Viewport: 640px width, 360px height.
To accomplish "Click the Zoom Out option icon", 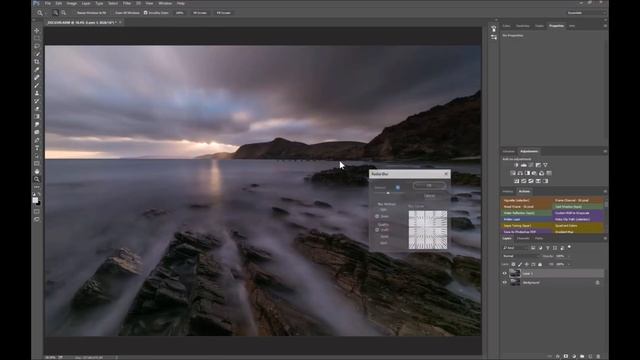I will click(64, 13).
